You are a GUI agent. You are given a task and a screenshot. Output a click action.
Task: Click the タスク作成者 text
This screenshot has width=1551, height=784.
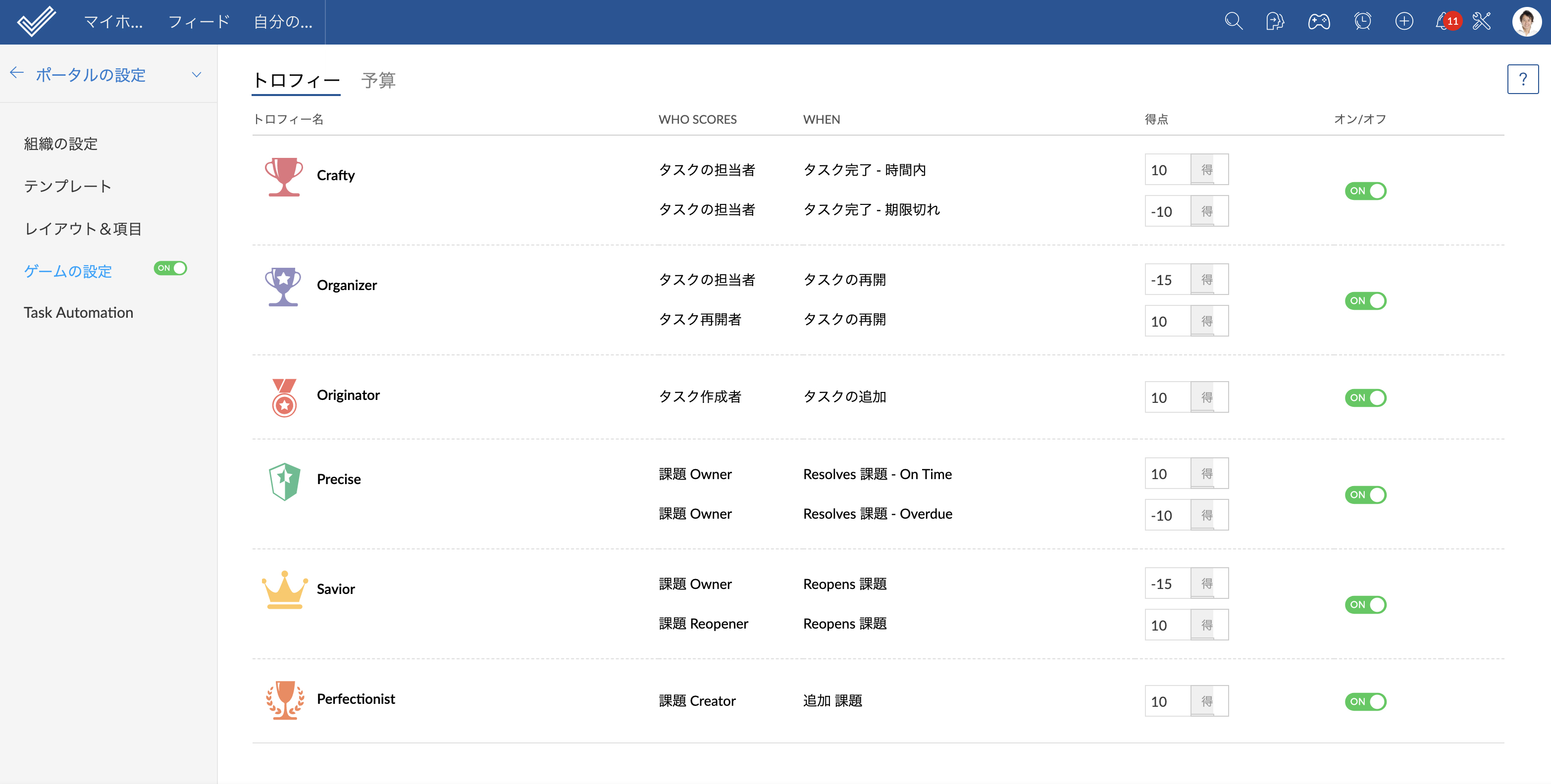700,396
